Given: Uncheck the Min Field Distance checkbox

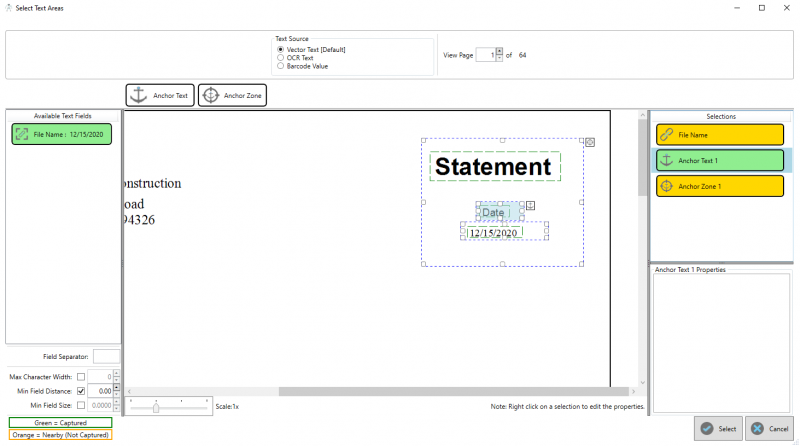Looking at the screenshot, I should click(x=81, y=391).
